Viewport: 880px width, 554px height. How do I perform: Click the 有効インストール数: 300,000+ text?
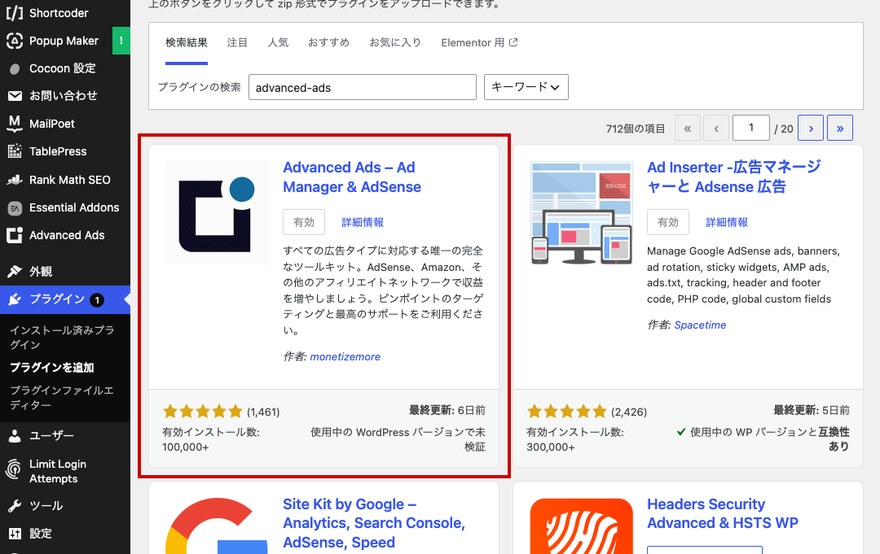(x=575, y=439)
